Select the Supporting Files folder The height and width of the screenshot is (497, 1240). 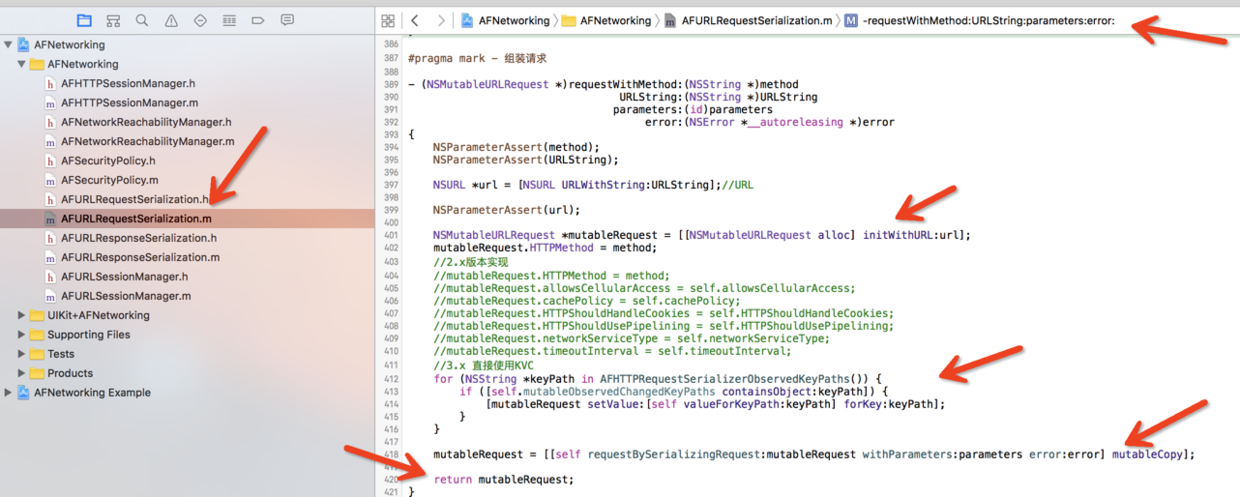(88, 335)
